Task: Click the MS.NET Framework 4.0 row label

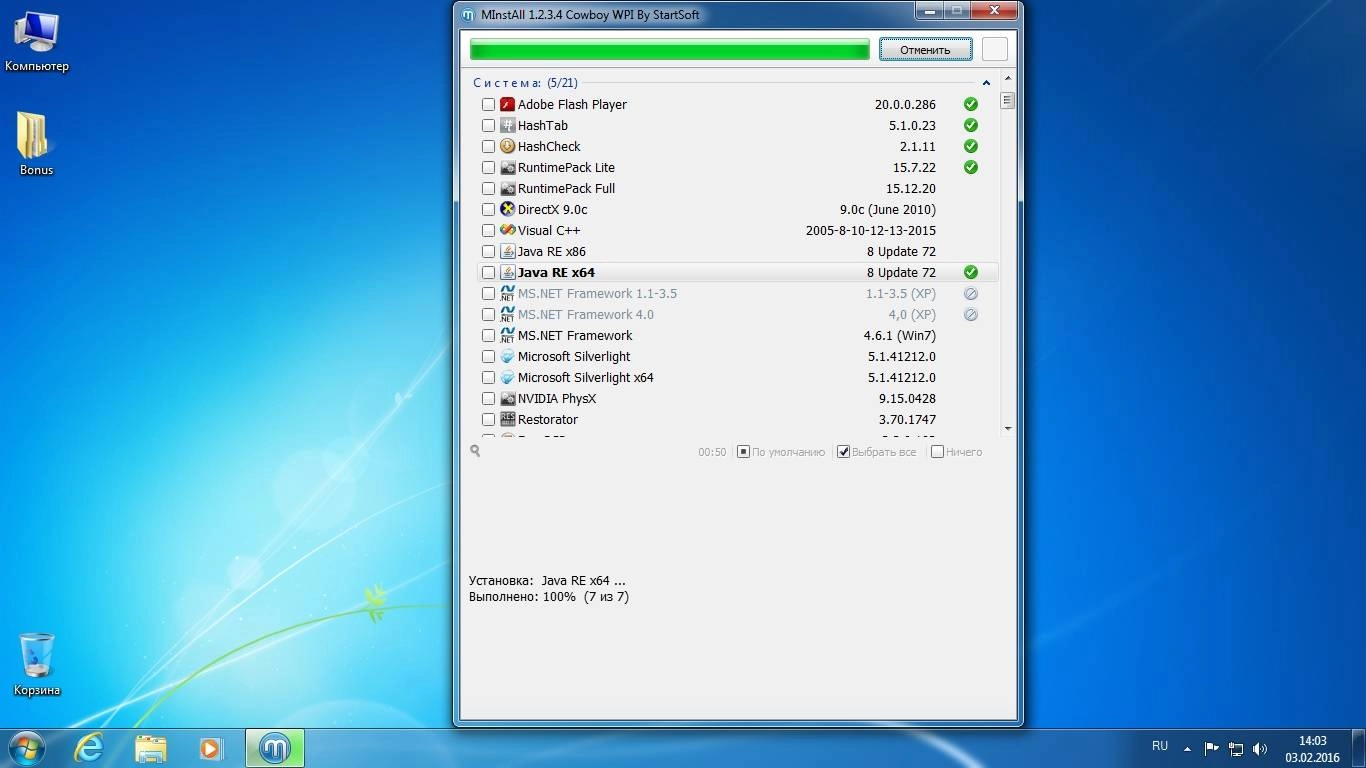Action: pyautogui.click(x=586, y=314)
